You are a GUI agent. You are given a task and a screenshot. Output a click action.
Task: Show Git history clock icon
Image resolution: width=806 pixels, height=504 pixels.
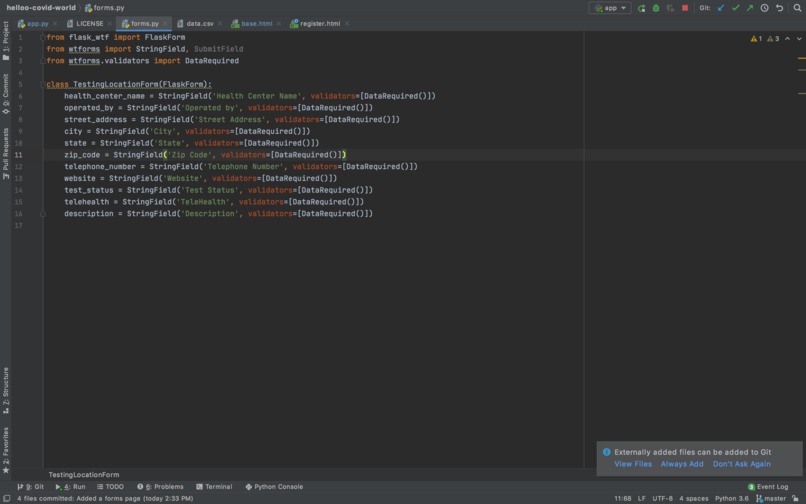tap(764, 8)
